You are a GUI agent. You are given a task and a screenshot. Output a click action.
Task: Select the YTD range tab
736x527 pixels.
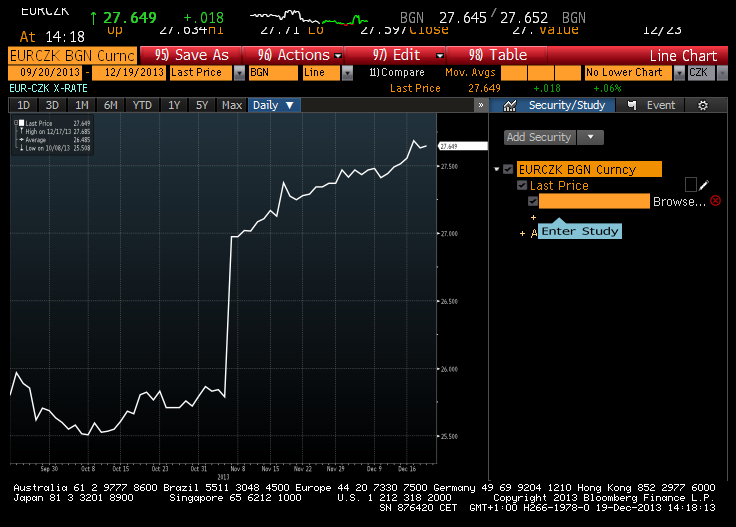click(x=142, y=105)
